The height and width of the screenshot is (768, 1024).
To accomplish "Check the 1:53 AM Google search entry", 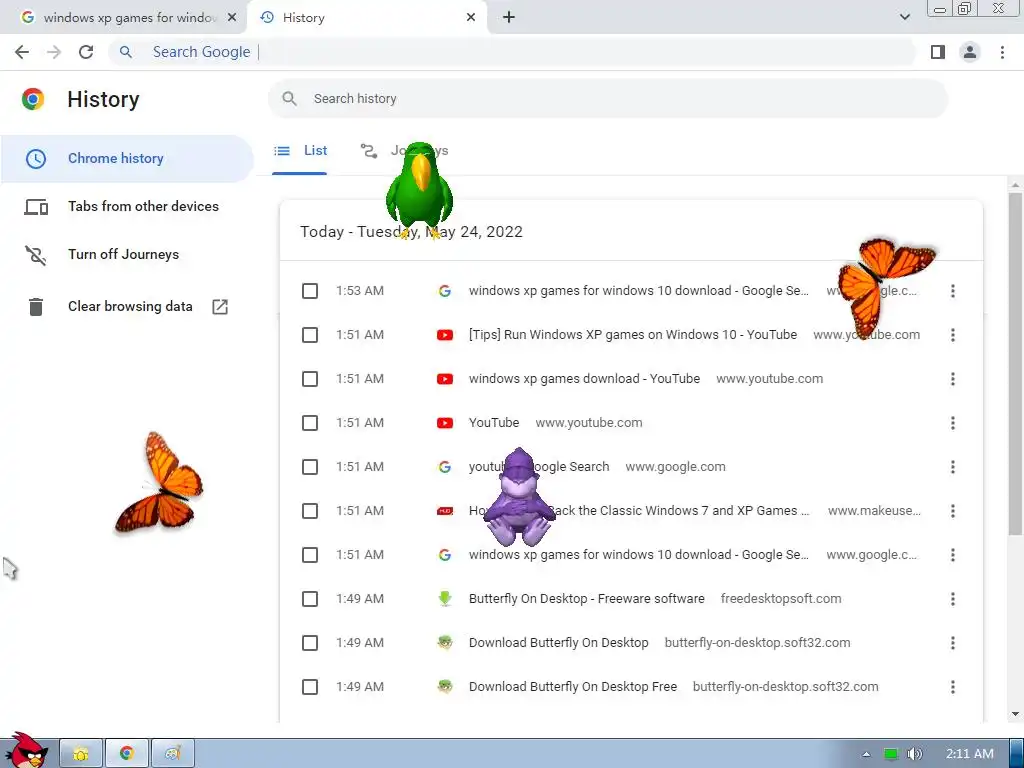I will (310, 291).
